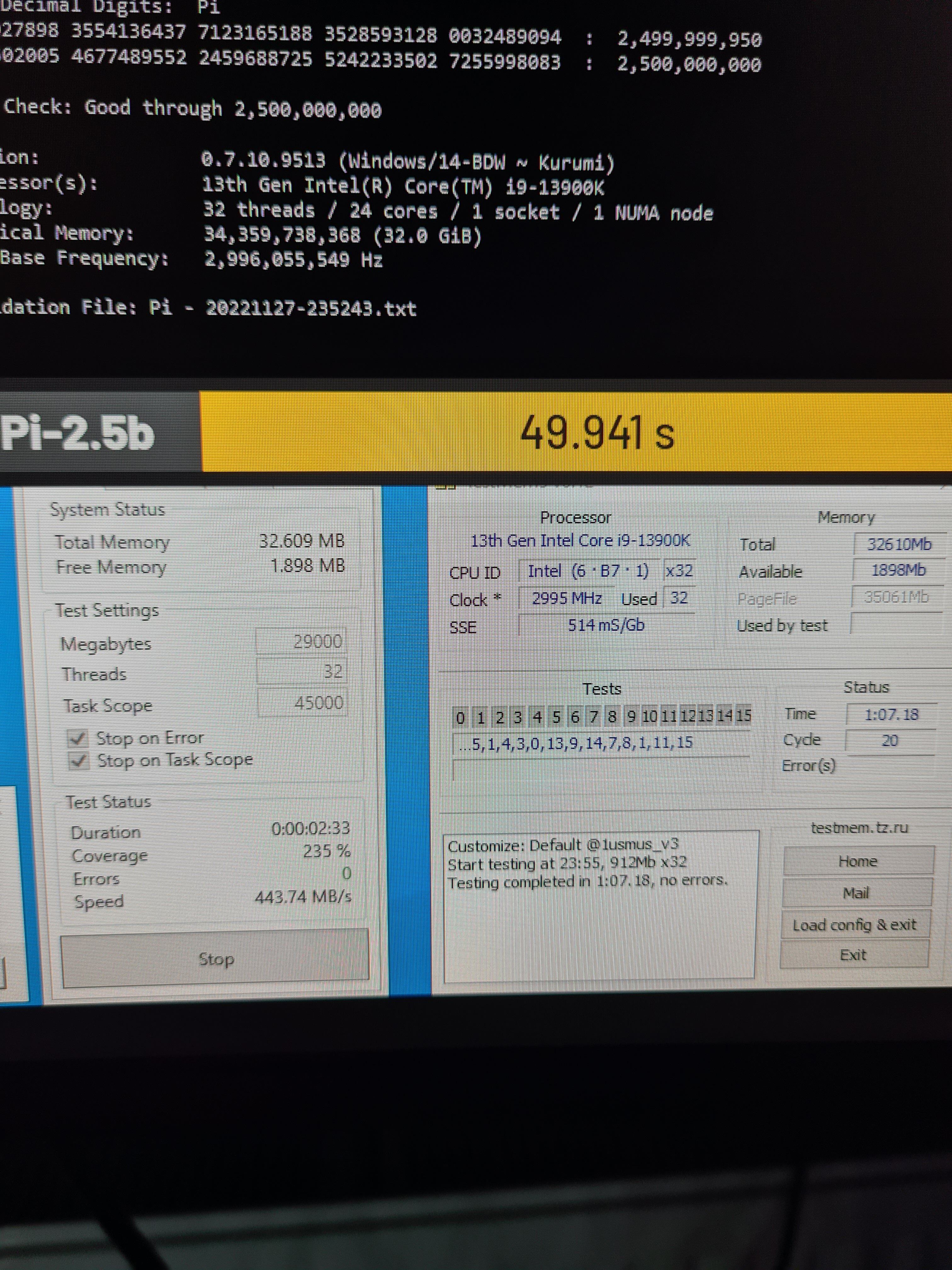Click the Base Frequency value 2,996,055,549 Hz
This screenshot has width=952, height=1270.
pos(293,260)
